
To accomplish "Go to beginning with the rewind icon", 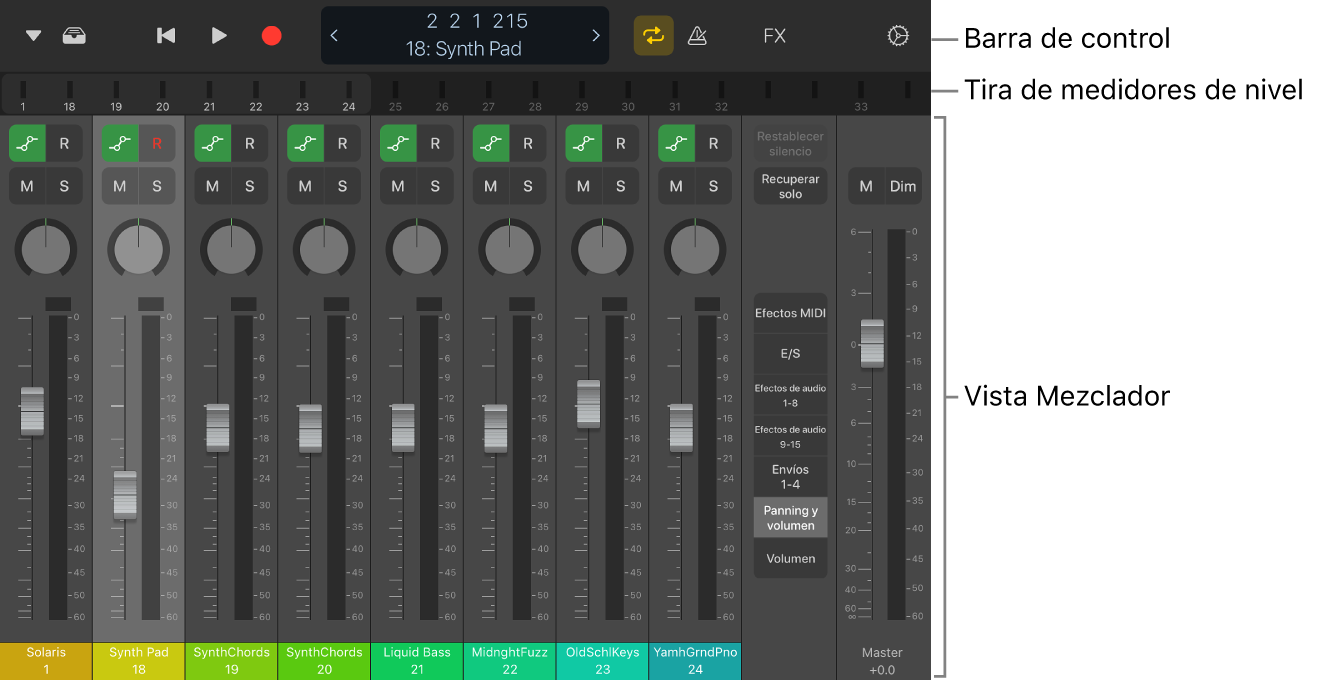I will point(166,36).
